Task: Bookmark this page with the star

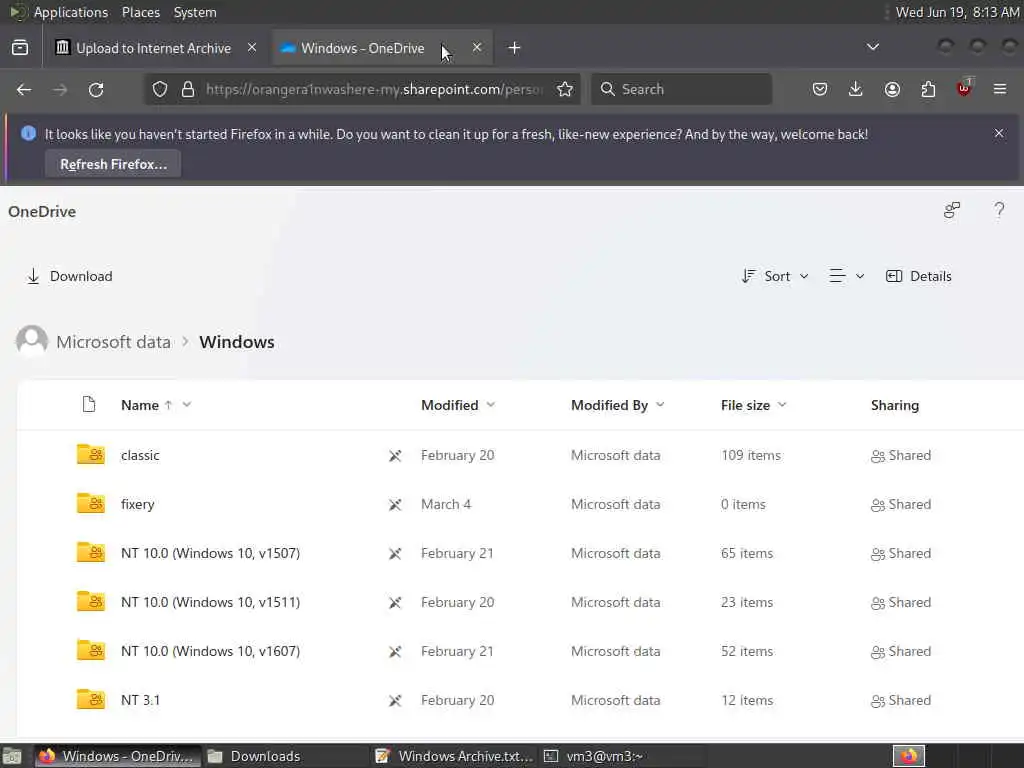Action: 565,89
